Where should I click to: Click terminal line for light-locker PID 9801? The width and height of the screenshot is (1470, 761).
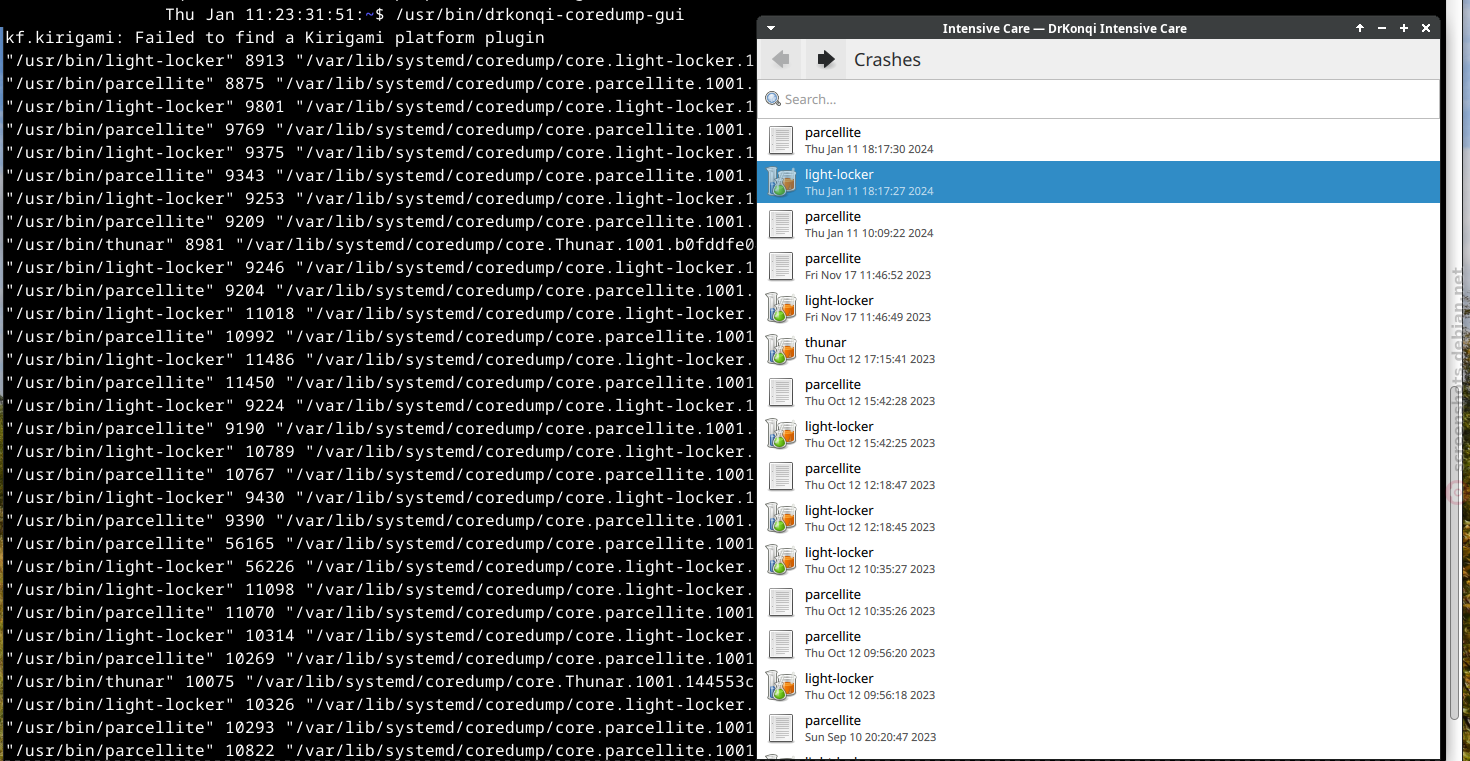tap(380, 107)
